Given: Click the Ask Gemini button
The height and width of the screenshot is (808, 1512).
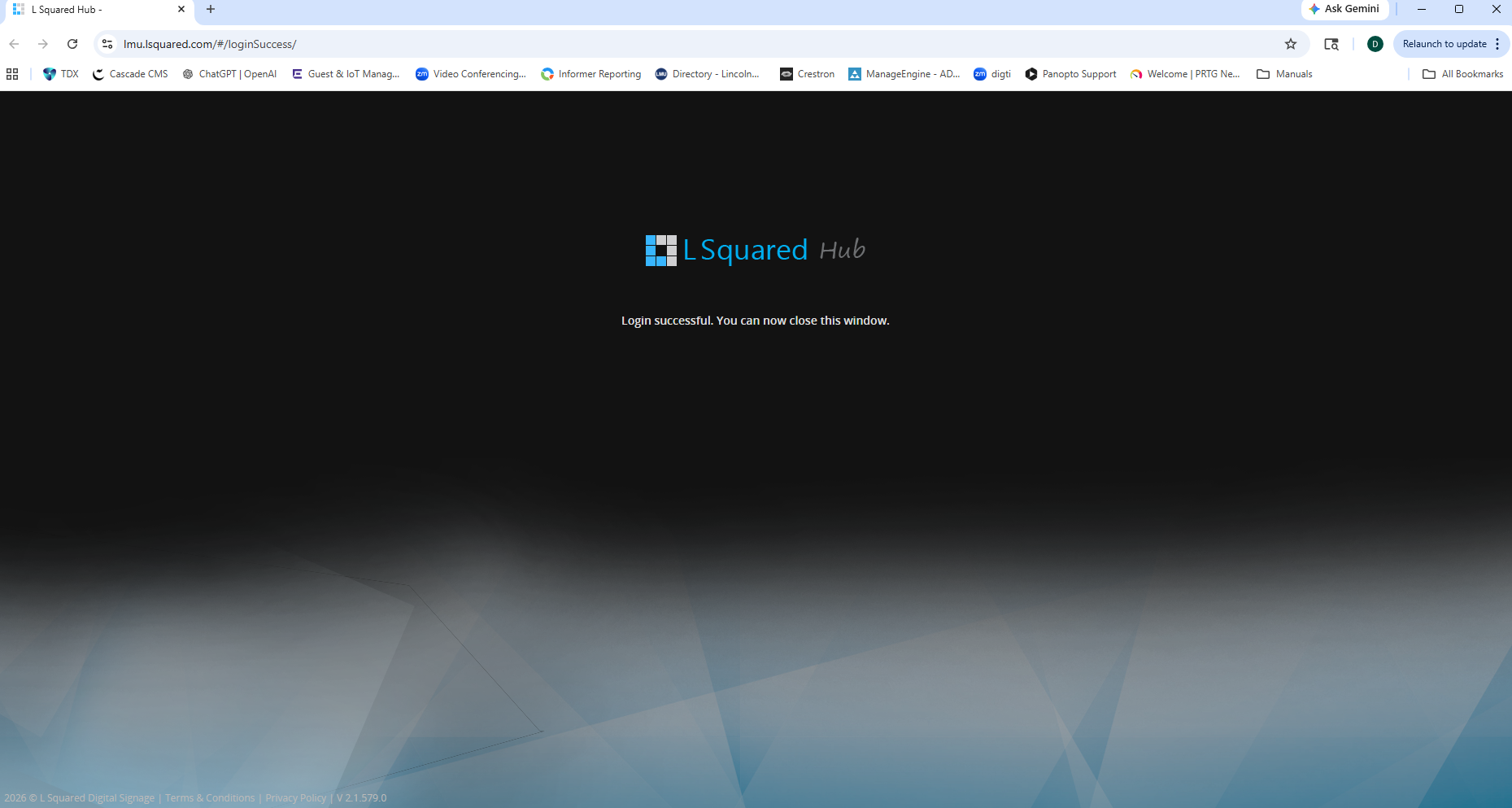Looking at the screenshot, I should tap(1344, 9).
